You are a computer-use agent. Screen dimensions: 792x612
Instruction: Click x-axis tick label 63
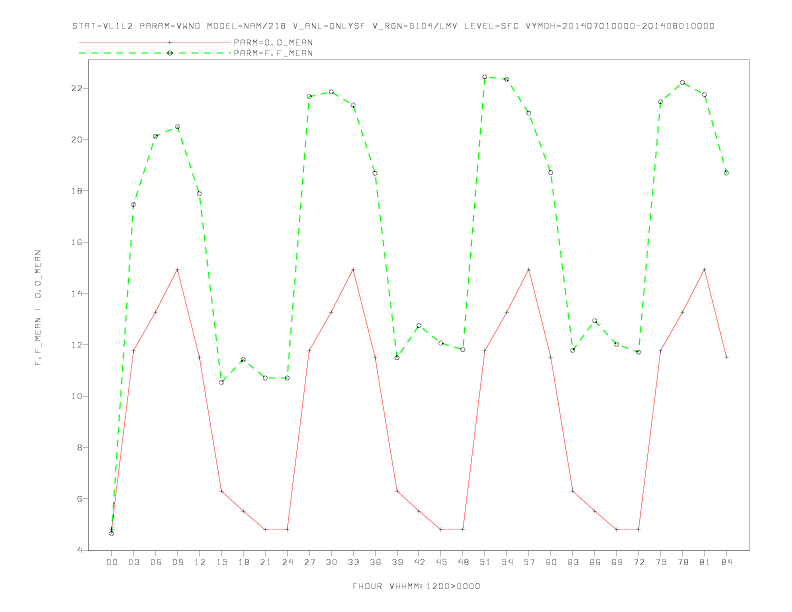(573, 562)
